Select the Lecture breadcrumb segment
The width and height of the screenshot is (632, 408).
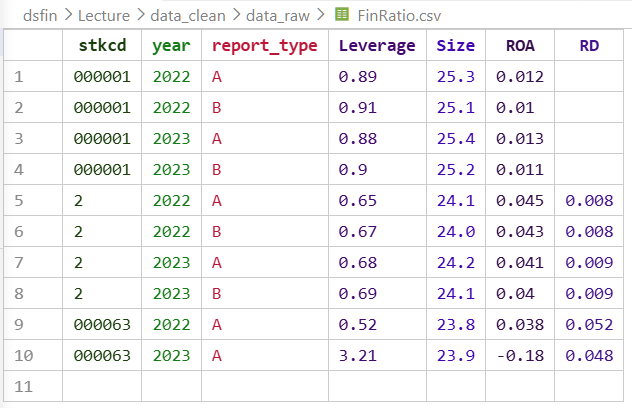pos(103,15)
